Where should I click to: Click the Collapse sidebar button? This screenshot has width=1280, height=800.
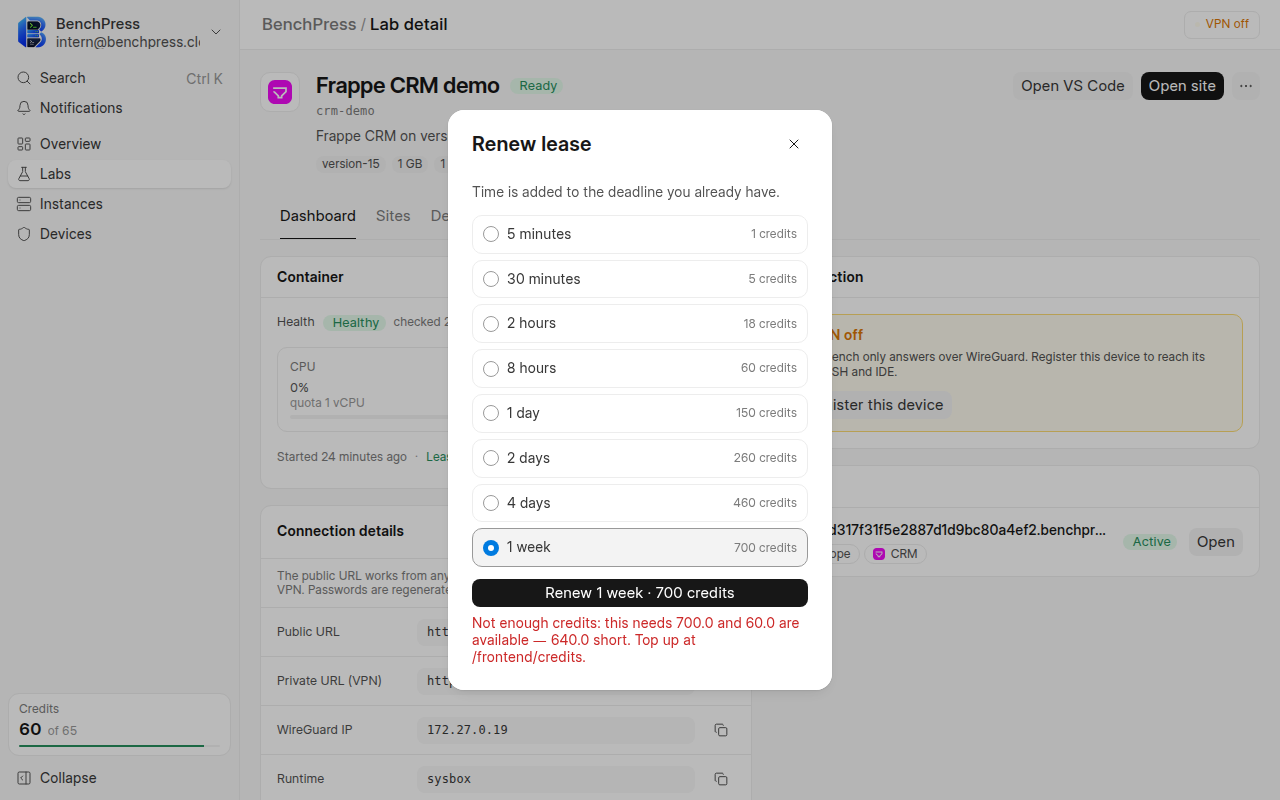(x=119, y=778)
